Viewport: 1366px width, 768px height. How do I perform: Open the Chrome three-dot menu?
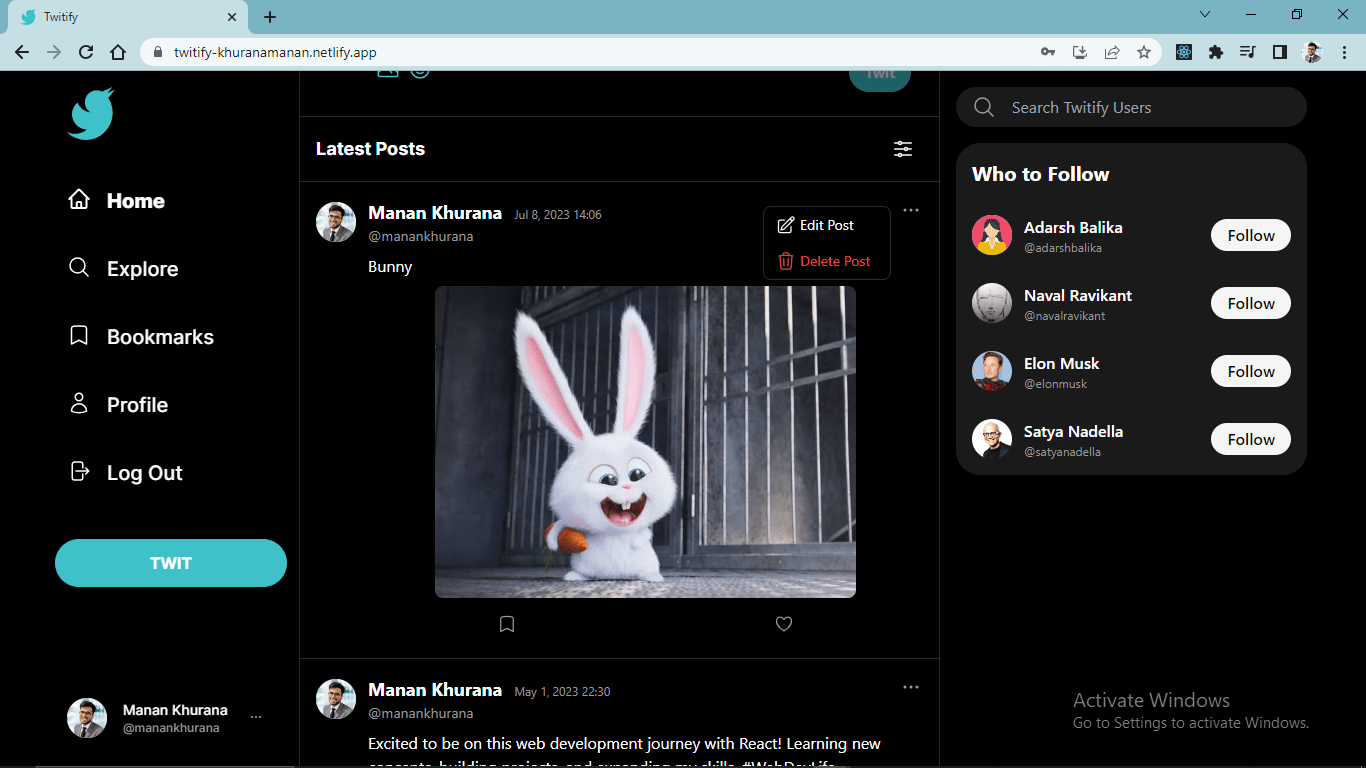[x=1343, y=52]
